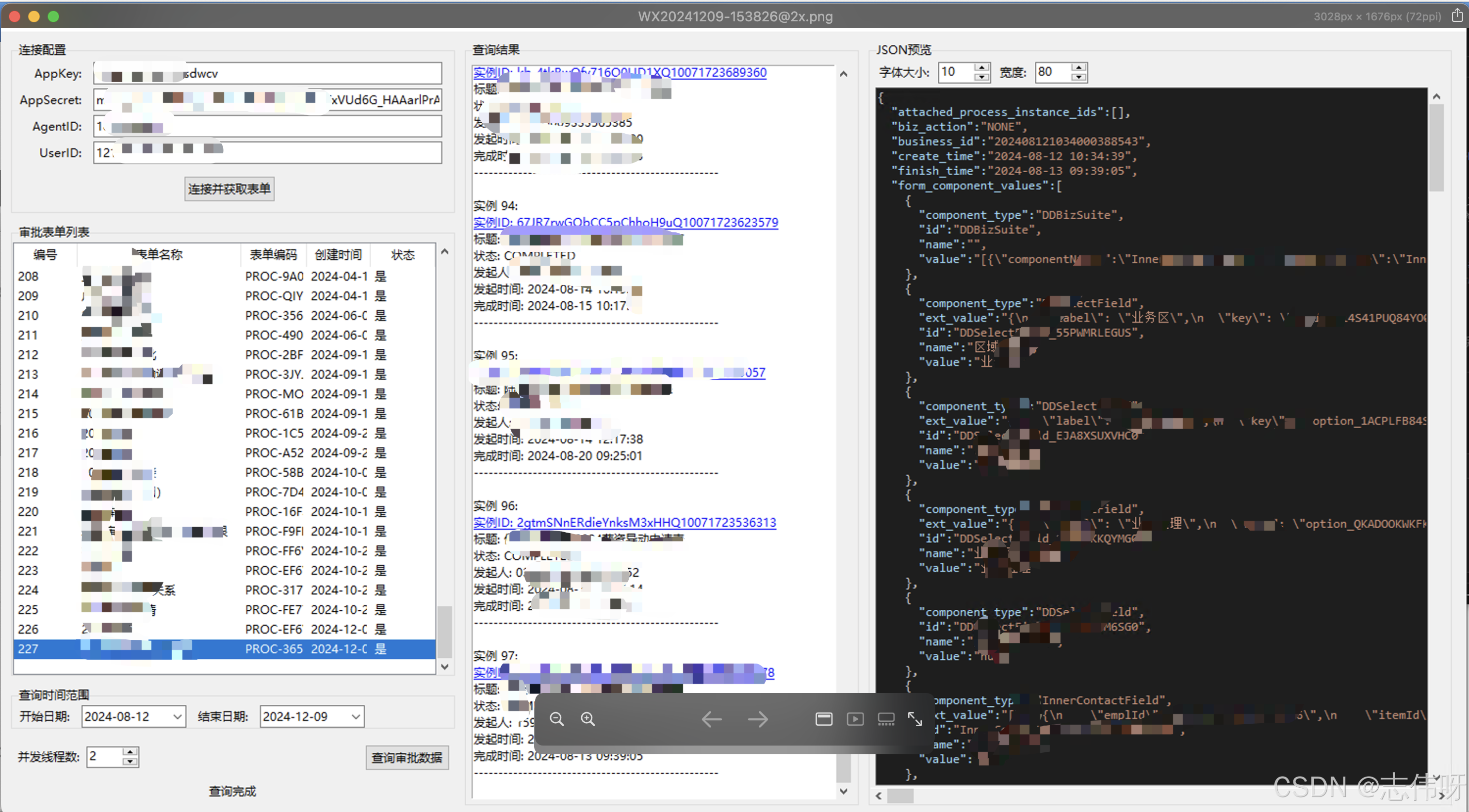Open the 实例 96 instance ID link
The image size is (1469, 812).
pos(624,522)
